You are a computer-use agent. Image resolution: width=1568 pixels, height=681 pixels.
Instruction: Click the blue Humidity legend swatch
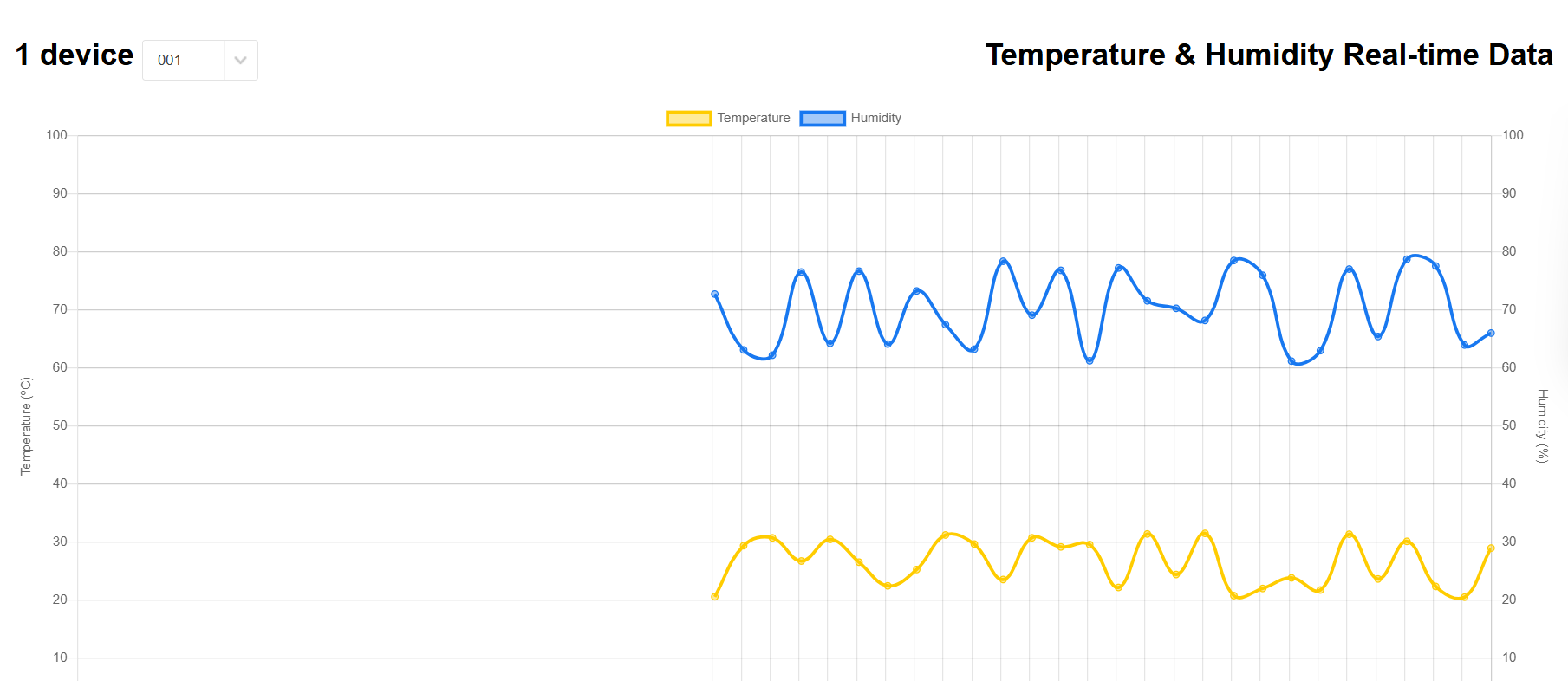pos(823,119)
